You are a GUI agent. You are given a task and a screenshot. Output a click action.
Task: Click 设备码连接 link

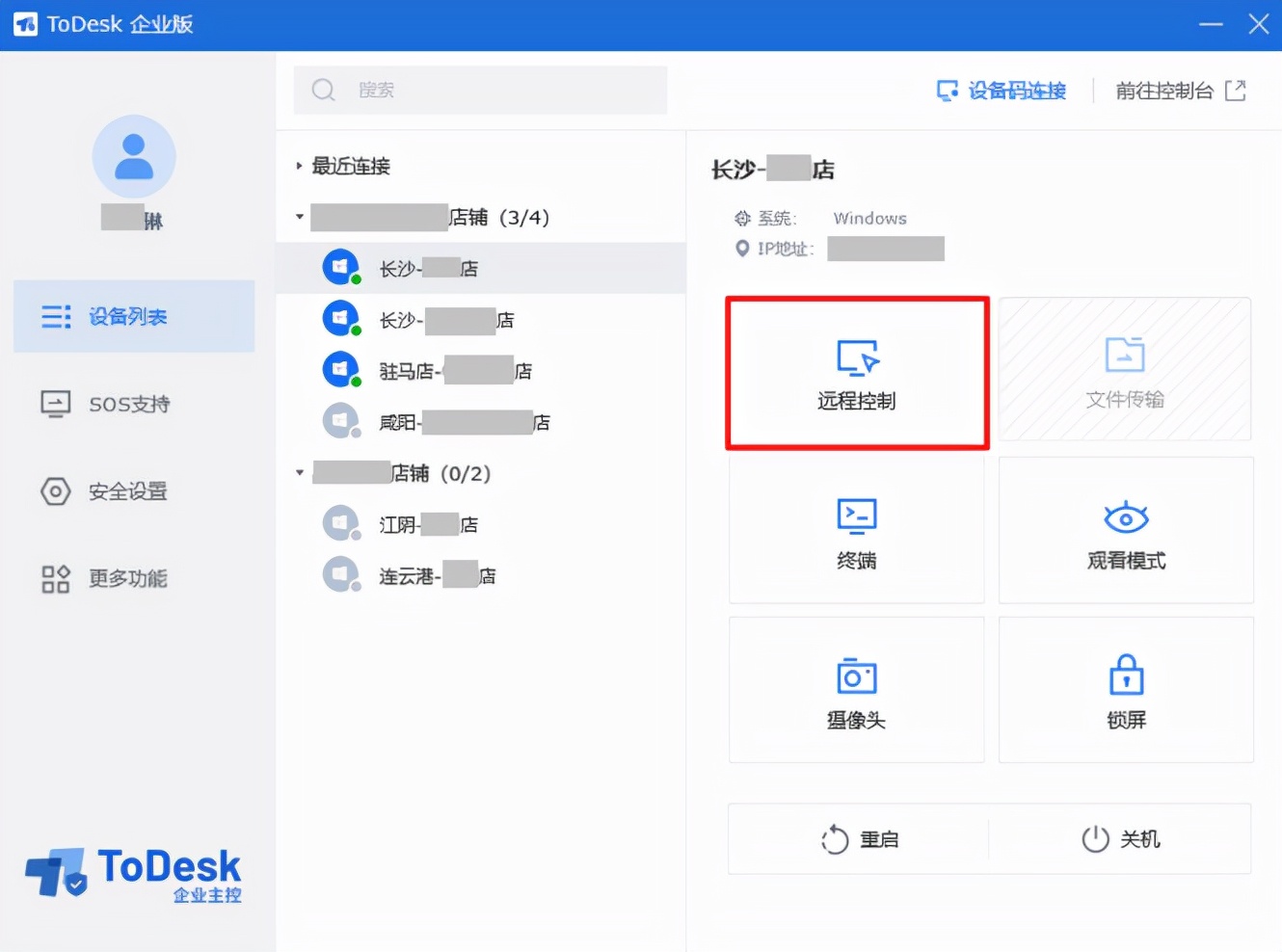click(1017, 91)
